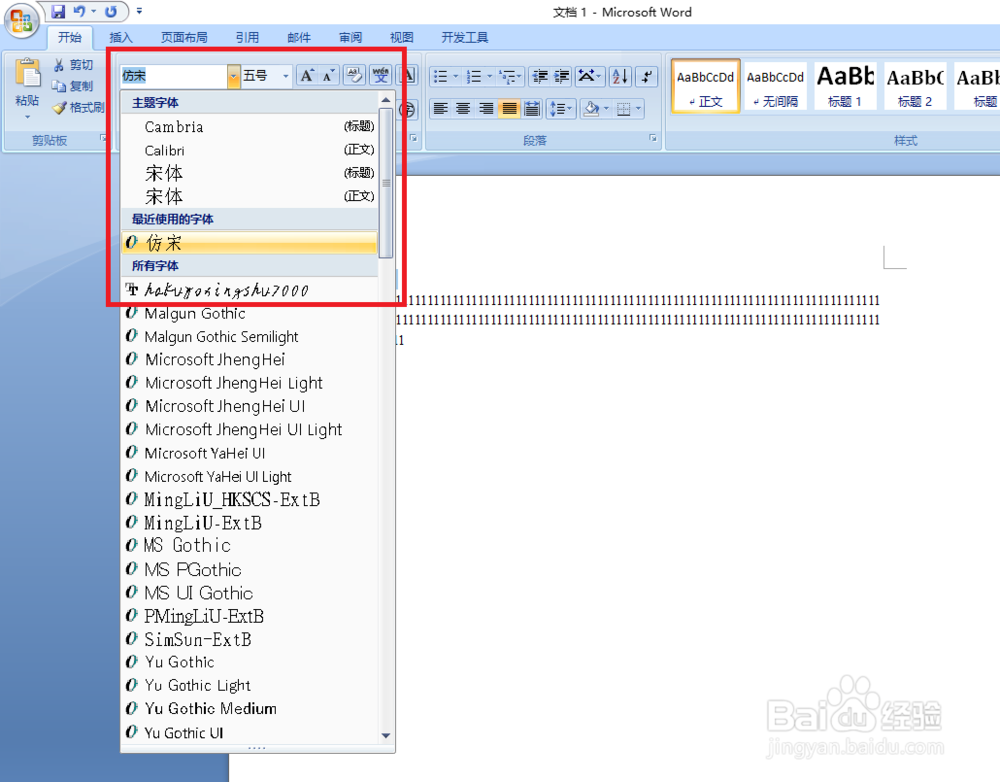Choose Calibri body theme font

click(x=249, y=151)
